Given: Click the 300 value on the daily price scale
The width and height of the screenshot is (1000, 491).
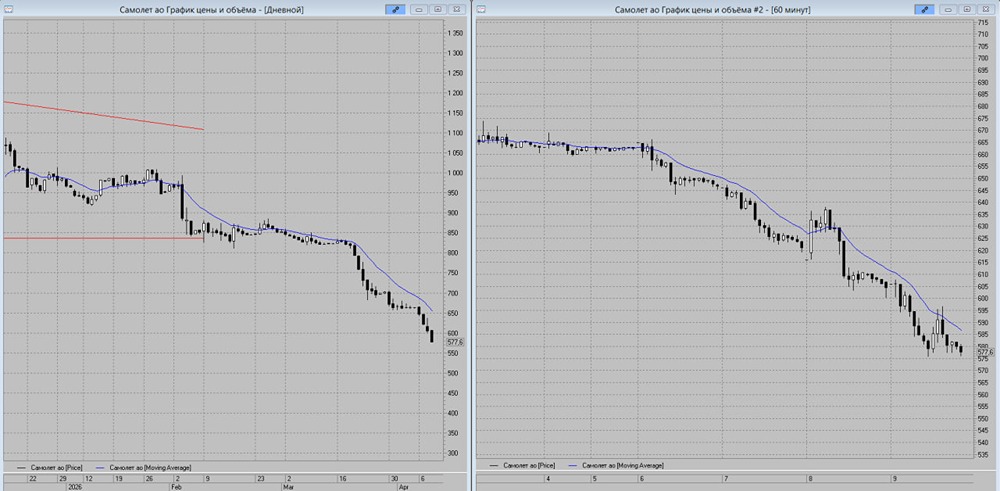Looking at the screenshot, I should point(453,453).
